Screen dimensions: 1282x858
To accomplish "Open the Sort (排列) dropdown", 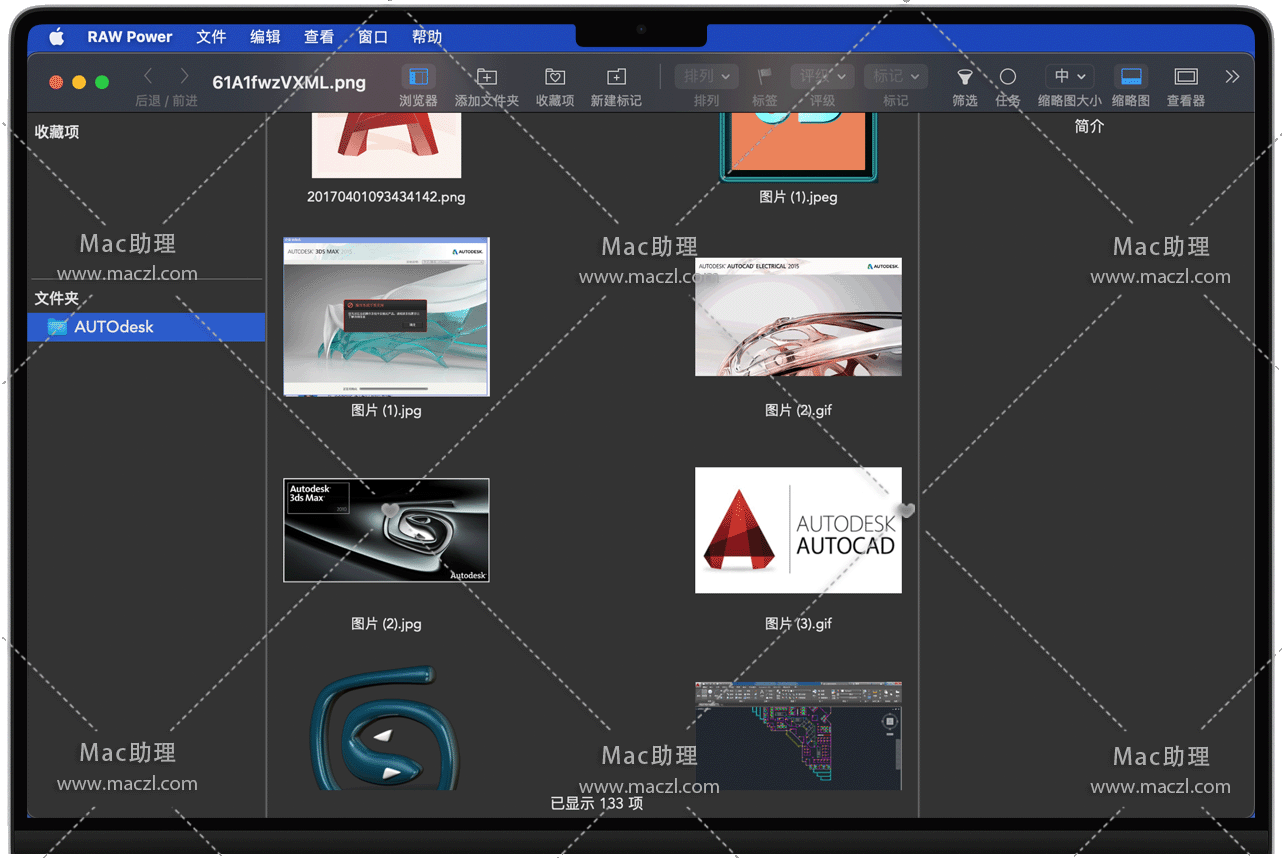I will [x=706, y=77].
